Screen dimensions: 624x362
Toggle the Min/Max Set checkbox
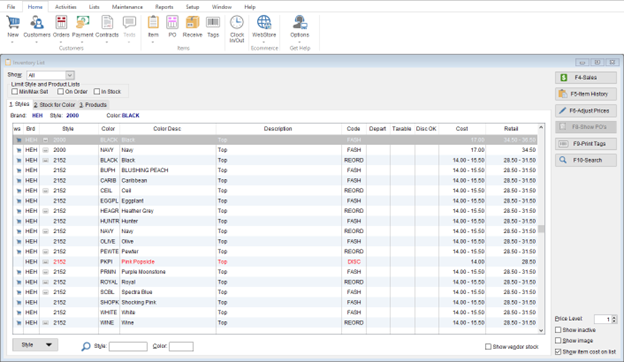tap(15, 91)
